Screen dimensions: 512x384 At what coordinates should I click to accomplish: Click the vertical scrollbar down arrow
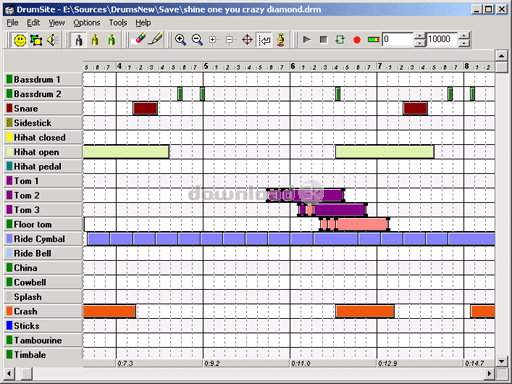click(501, 361)
